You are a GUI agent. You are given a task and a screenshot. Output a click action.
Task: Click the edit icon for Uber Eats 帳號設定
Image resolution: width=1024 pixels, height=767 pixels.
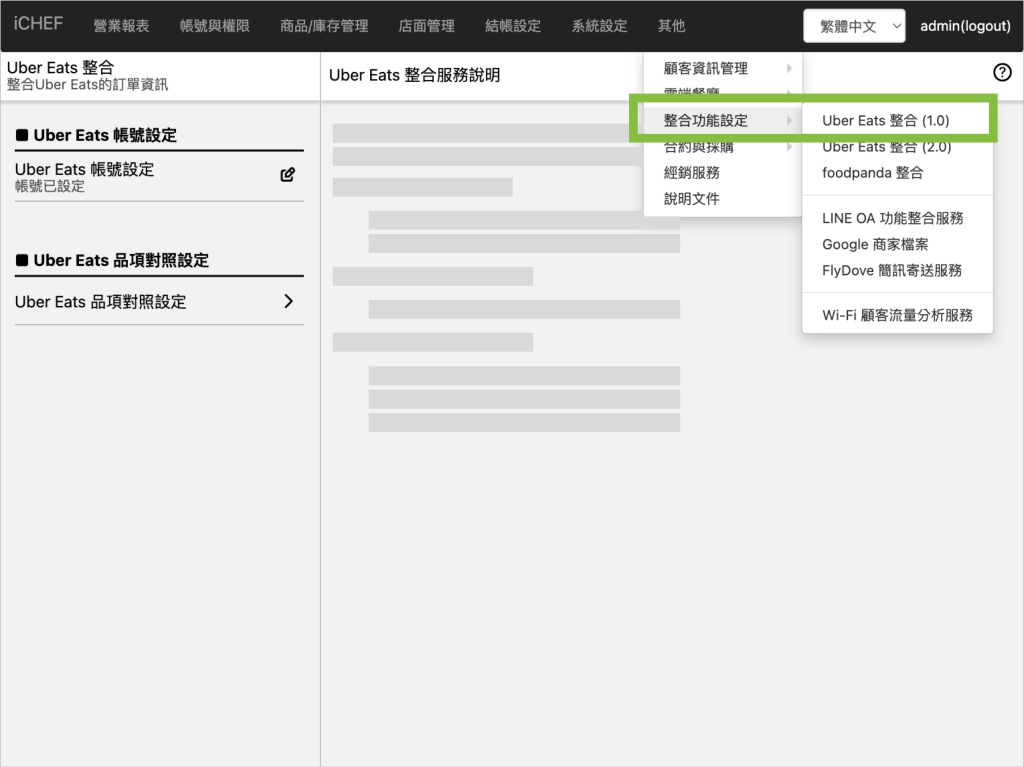288,175
